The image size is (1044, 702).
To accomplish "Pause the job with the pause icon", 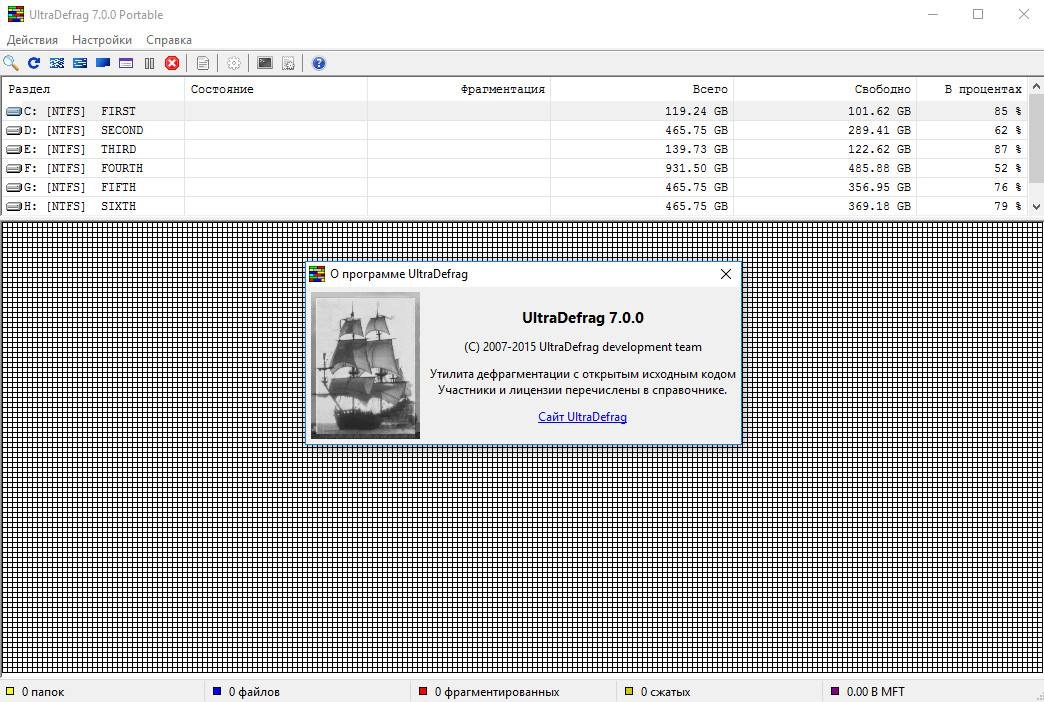I will coord(149,63).
